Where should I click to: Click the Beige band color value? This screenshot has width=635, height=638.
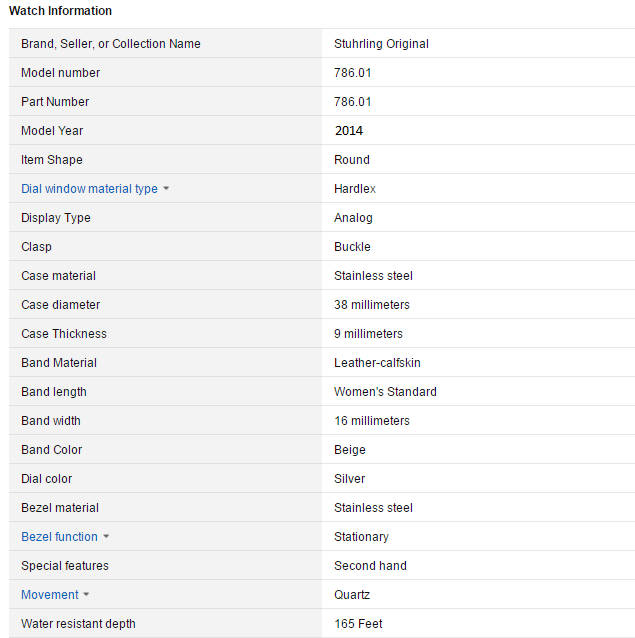[350, 450]
